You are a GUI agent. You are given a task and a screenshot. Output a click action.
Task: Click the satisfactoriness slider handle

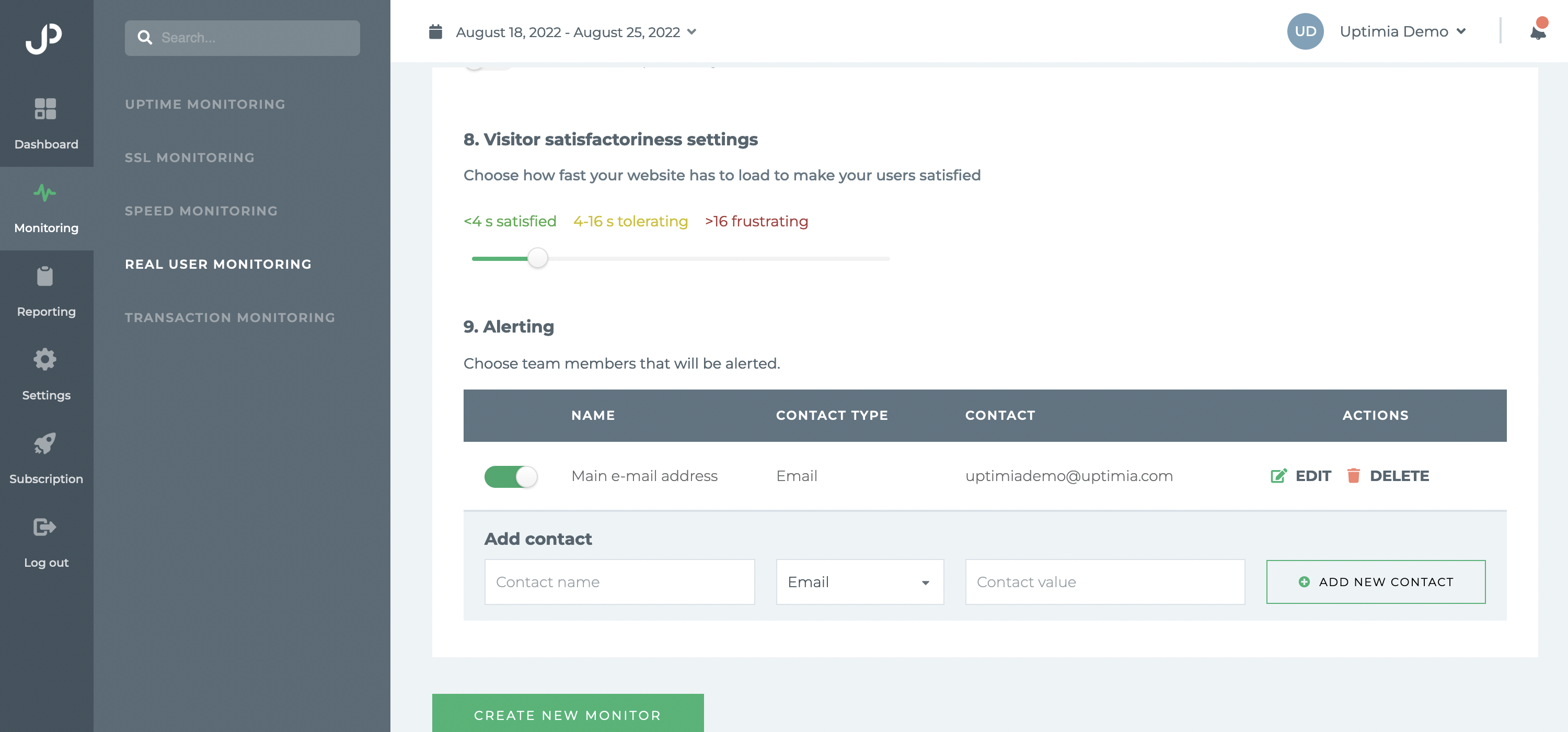pos(537,258)
